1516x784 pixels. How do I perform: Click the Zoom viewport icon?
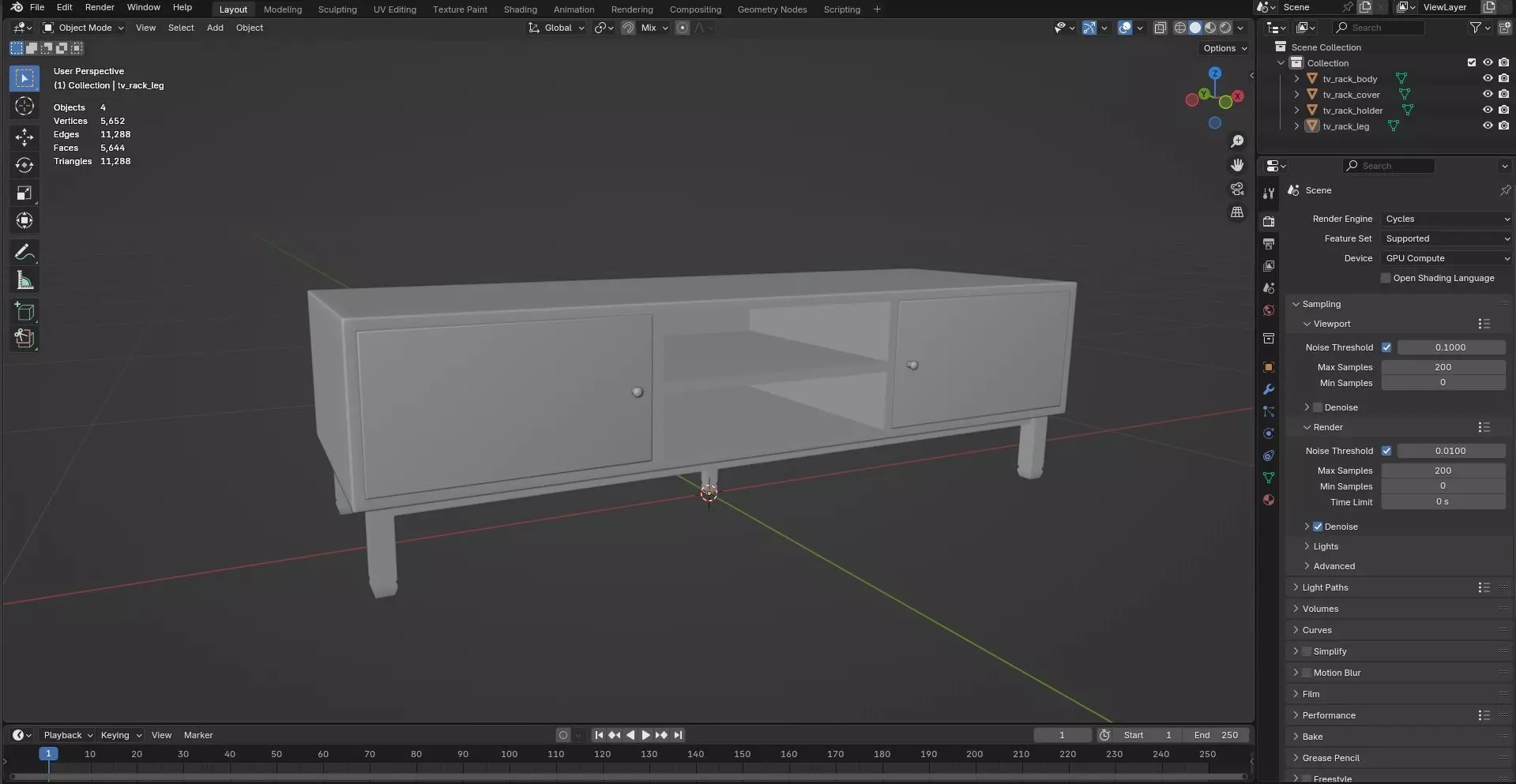point(1237,141)
